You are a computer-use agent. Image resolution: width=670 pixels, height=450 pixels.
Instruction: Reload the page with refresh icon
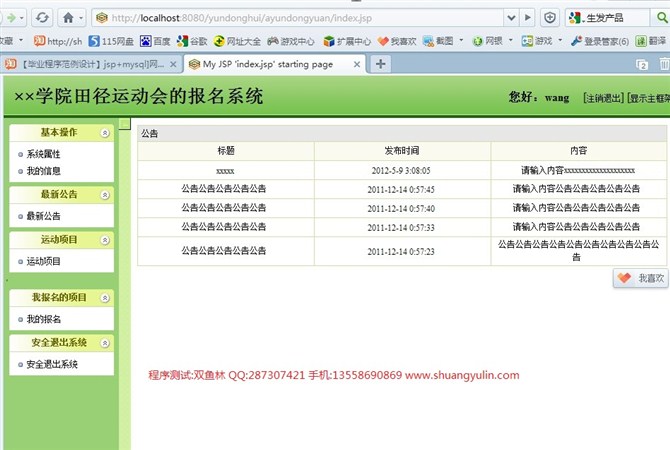click(x=42, y=18)
